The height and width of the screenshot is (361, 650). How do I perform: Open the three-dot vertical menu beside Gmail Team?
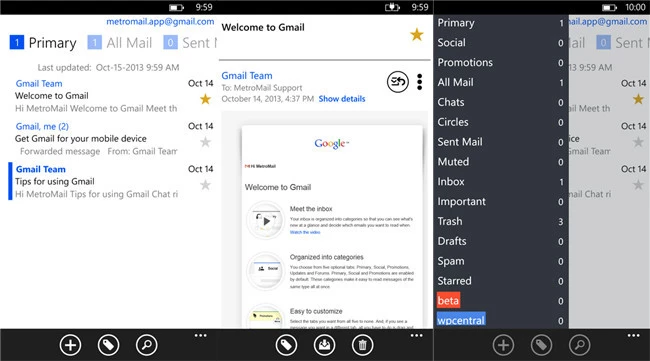pyautogui.click(x=420, y=82)
